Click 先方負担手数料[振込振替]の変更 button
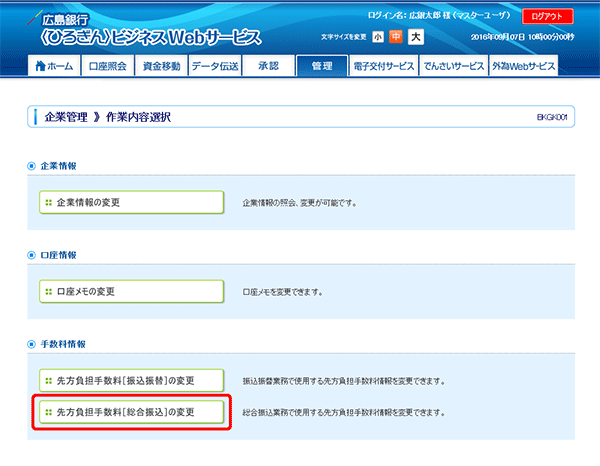Viewport: 600px width, 466px height. click(x=132, y=381)
